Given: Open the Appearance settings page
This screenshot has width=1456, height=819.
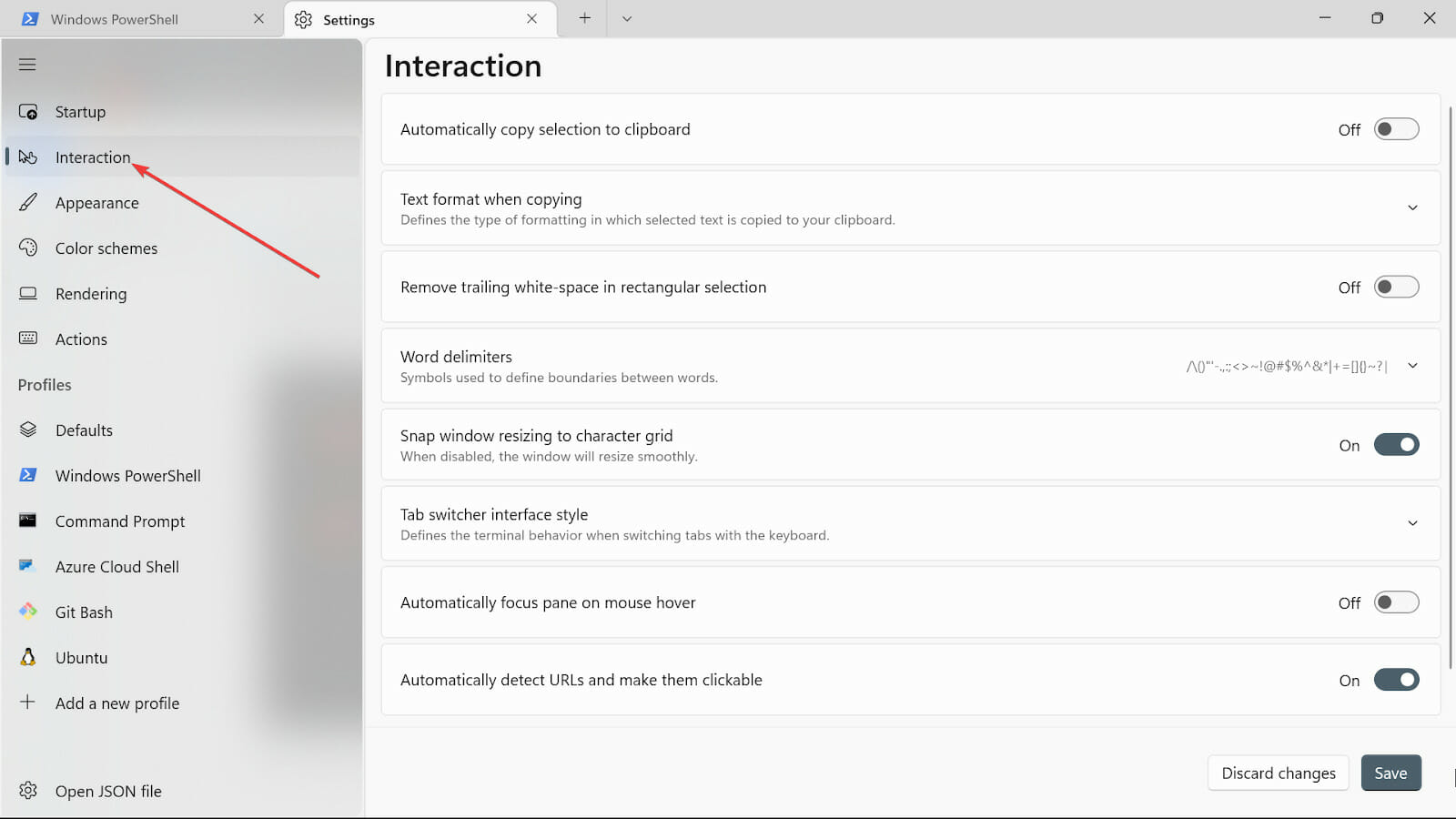Looking at the screenshot, I should [182, 202].
